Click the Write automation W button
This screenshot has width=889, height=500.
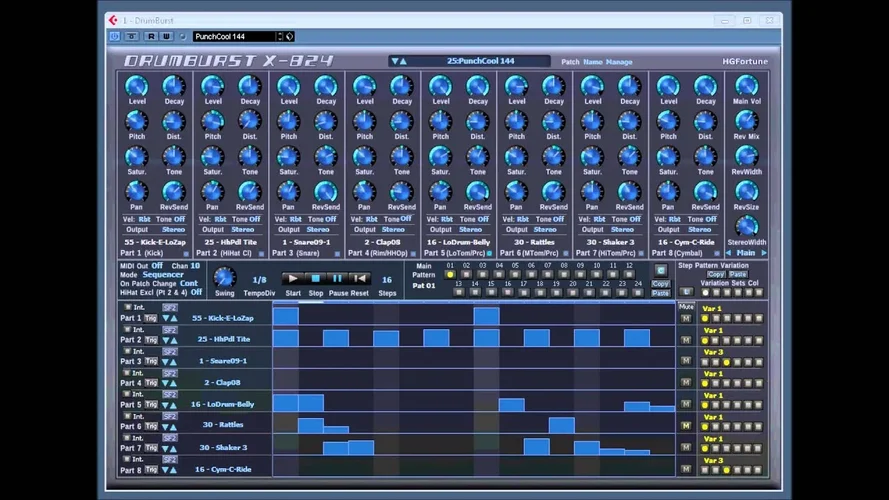click(x=166, y=37)
